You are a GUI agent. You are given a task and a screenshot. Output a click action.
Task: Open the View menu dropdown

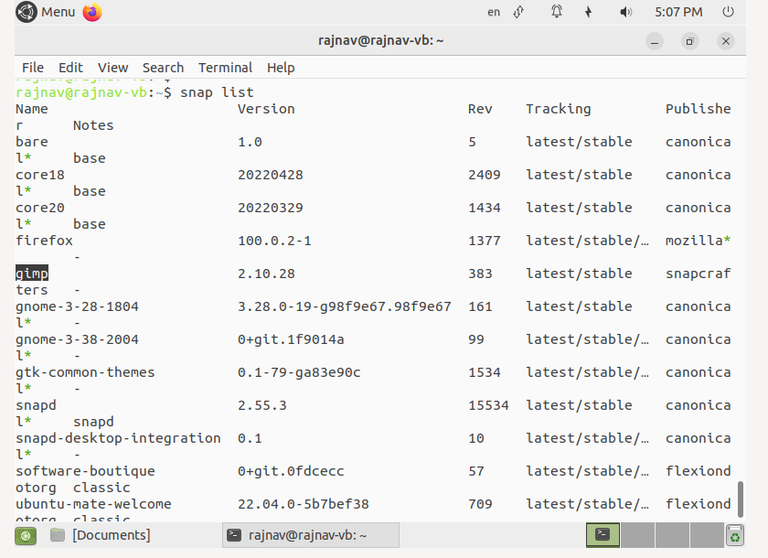tap(113, 68)
